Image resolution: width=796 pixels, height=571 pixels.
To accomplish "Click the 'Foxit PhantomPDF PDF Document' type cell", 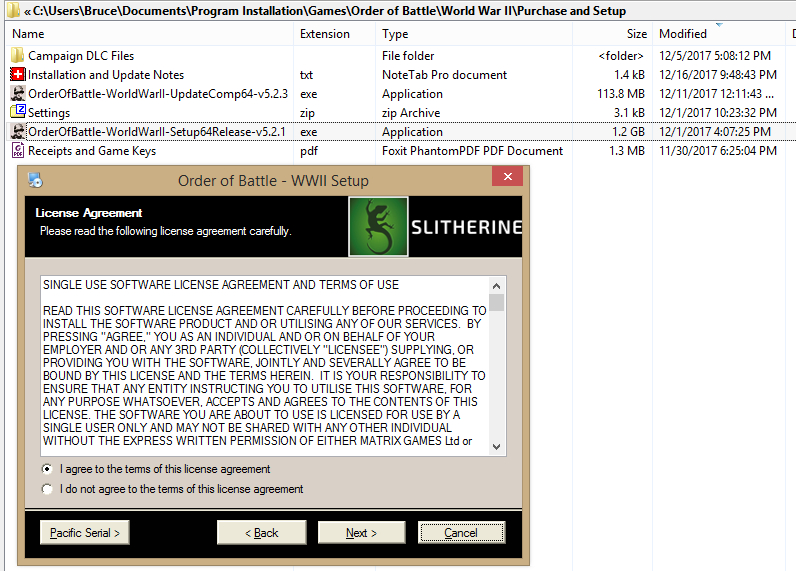I will 472,151.
